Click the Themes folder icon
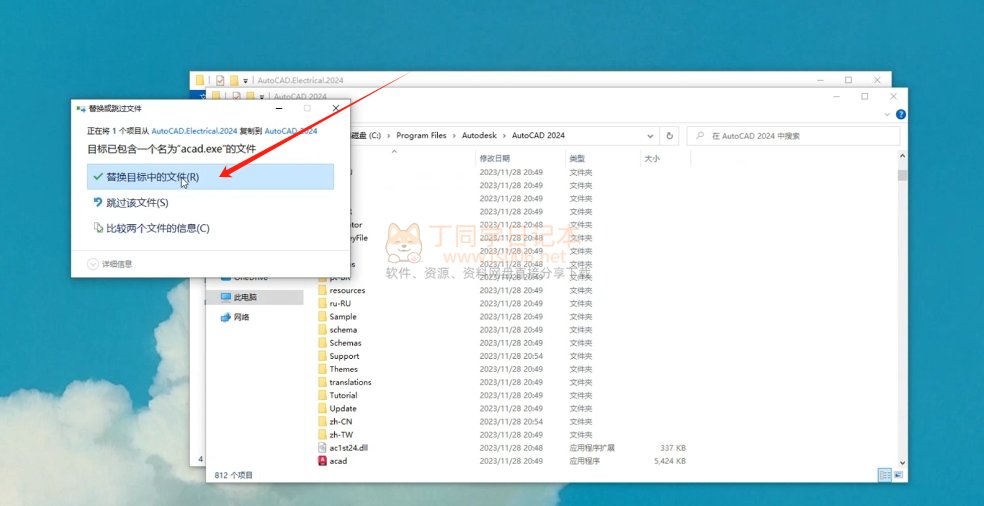The height and width of the screenshot is (506, 984). pyautogui.click(x=322, y=369)
